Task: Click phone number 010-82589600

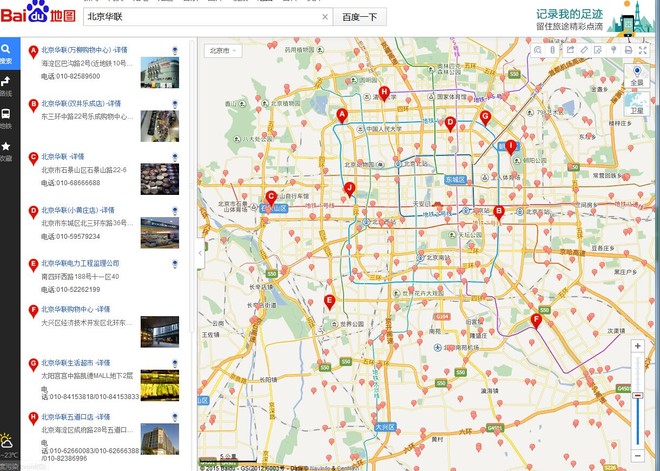Action: coord(71,76)
